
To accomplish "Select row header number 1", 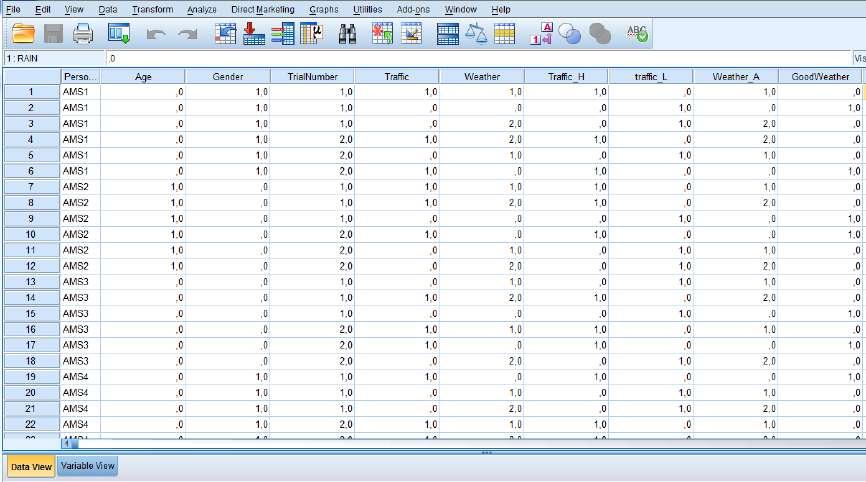I will 31,92.
